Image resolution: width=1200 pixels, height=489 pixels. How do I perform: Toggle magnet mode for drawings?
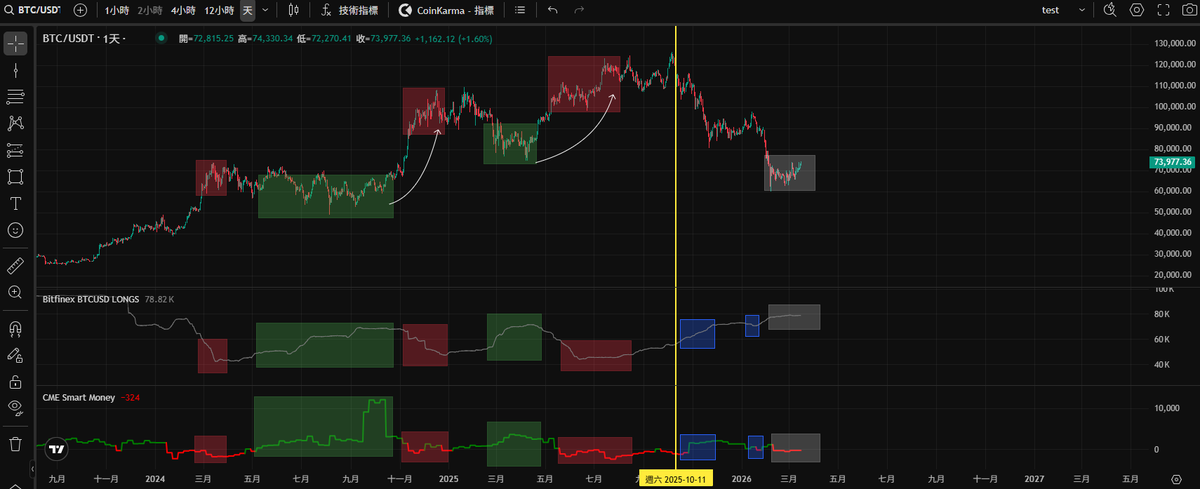click(x=16, y=328)
